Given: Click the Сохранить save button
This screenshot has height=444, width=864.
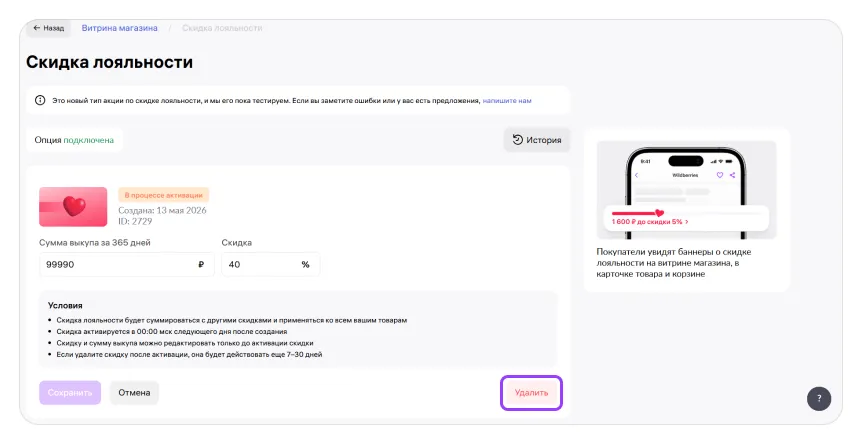Looking at the screenshot, I should tap(70, 393).
